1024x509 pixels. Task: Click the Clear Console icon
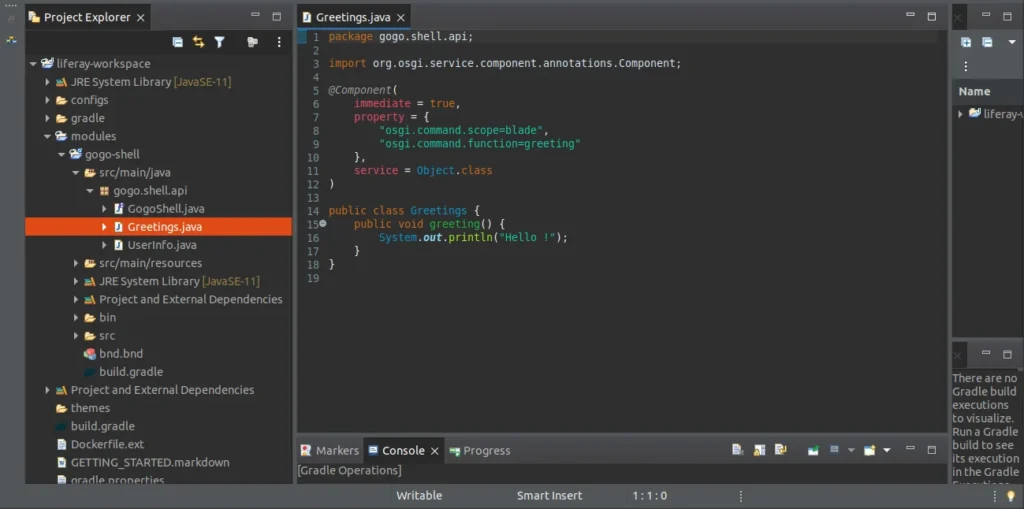point(737,450)
